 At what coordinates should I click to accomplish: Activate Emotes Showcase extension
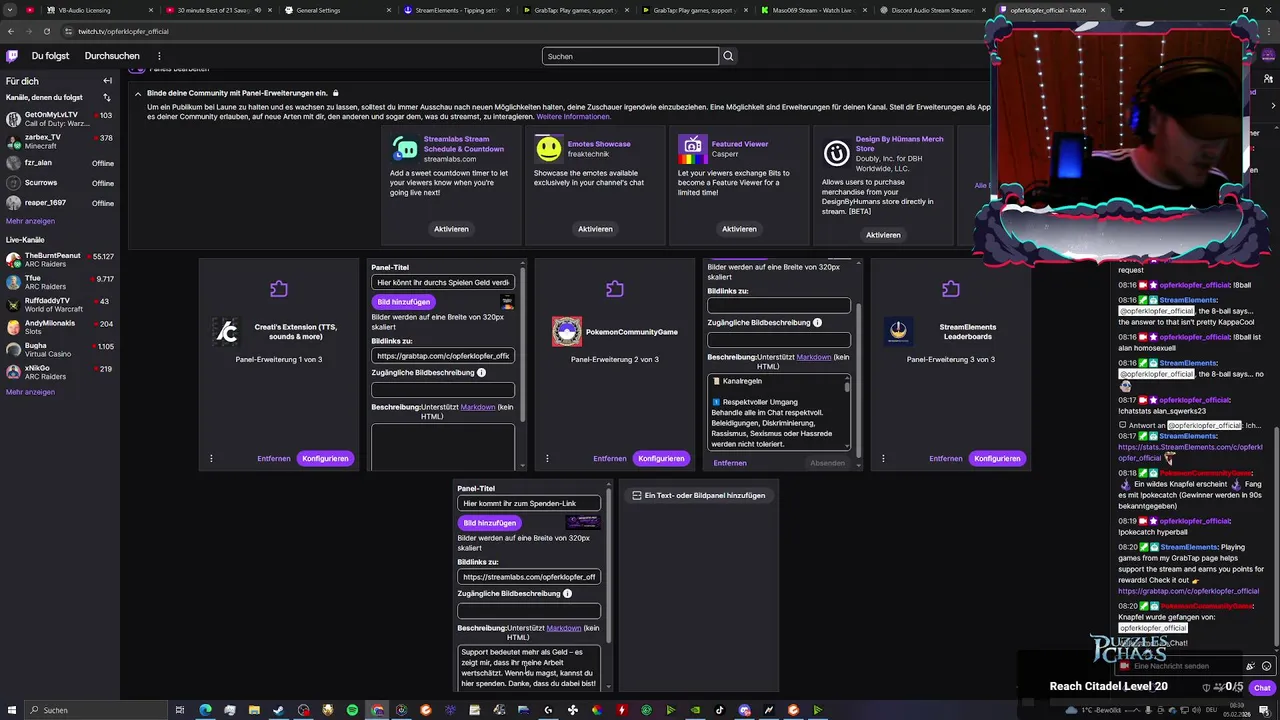tap(595, 229)
